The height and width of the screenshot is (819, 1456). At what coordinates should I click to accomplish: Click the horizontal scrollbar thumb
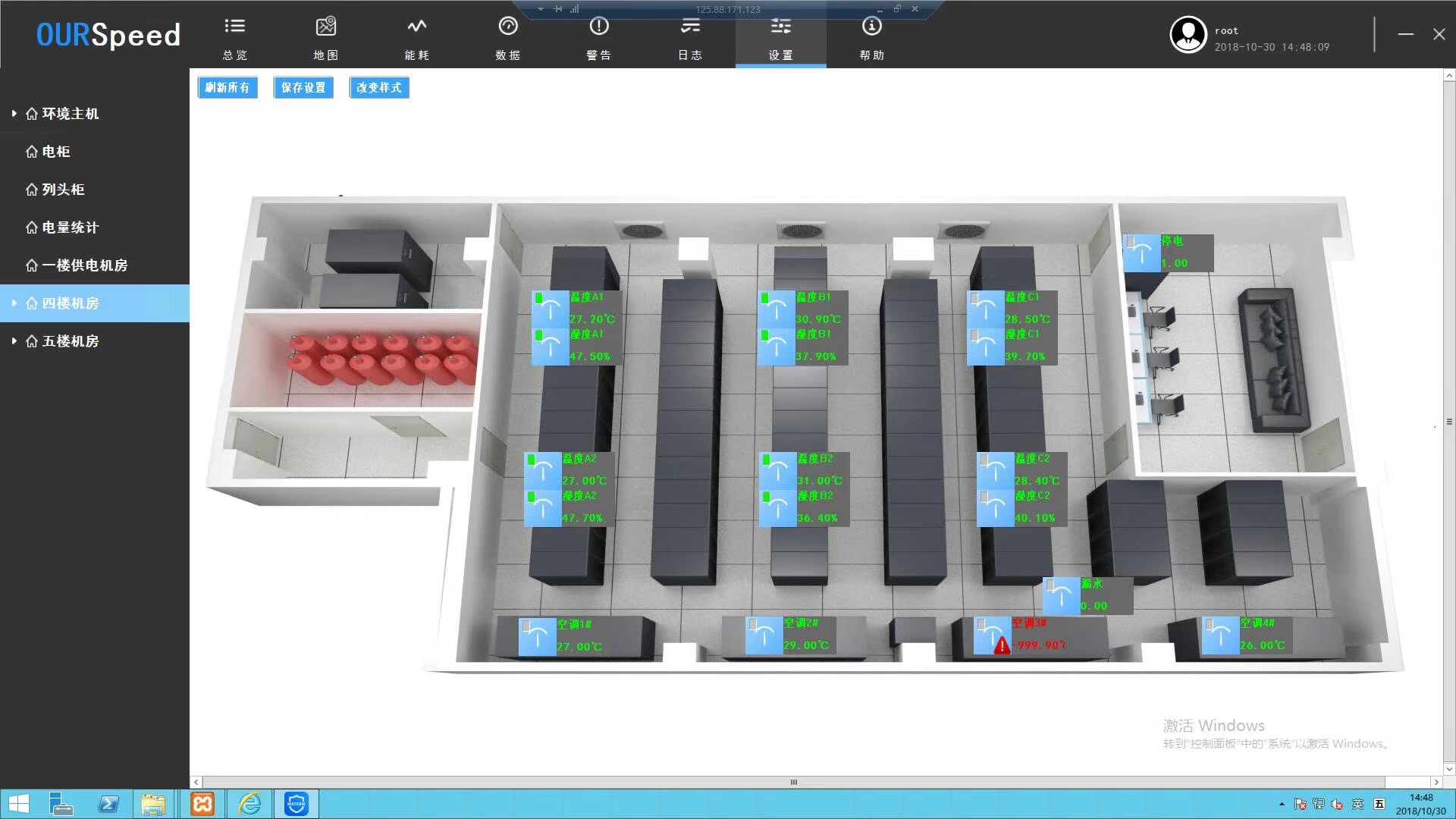[793, 782]
